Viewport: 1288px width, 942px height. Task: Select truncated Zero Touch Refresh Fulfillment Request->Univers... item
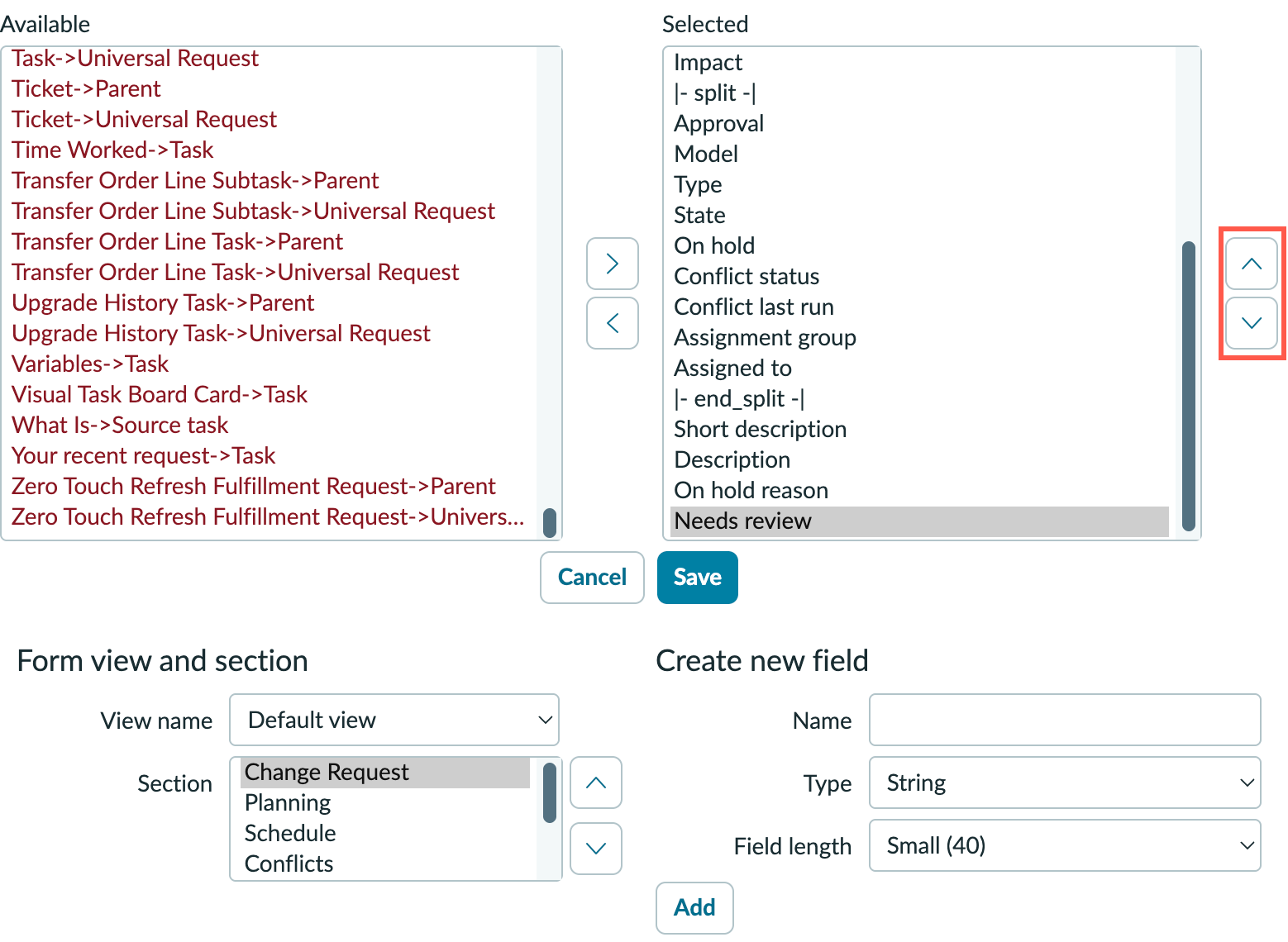(x=268, y=517)
